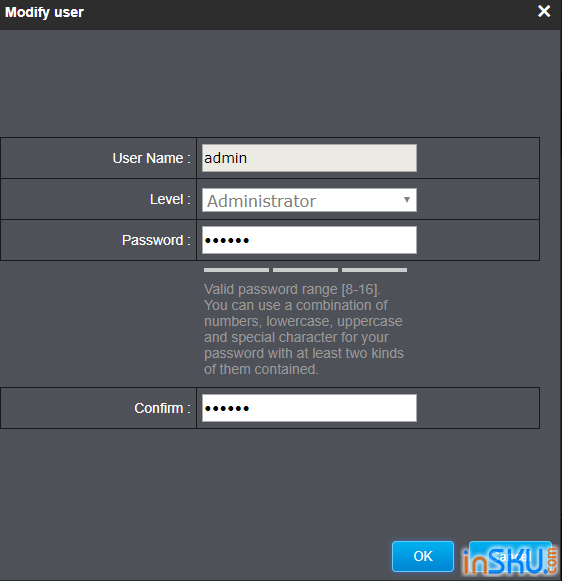Click the first password strength bar segment

(x=236, y=270)
